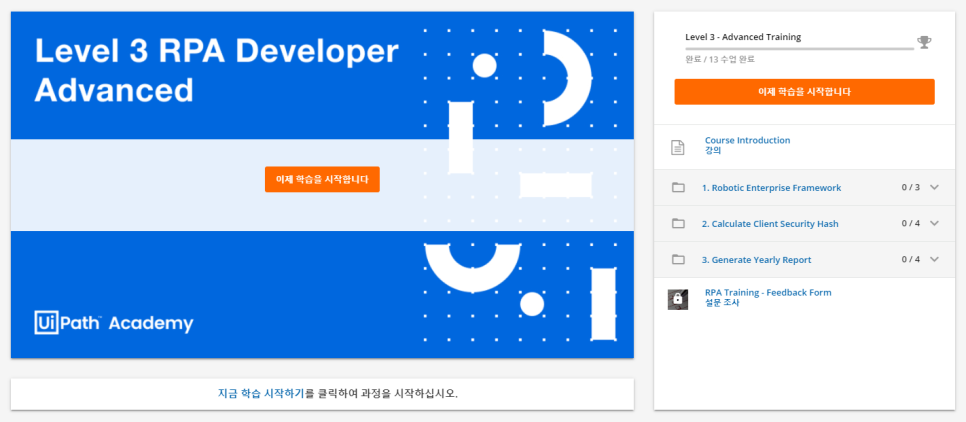Screen dimensions: 966x422
Task: Expand the Generate Yearly Report chevron
Action: click(934, 259)
